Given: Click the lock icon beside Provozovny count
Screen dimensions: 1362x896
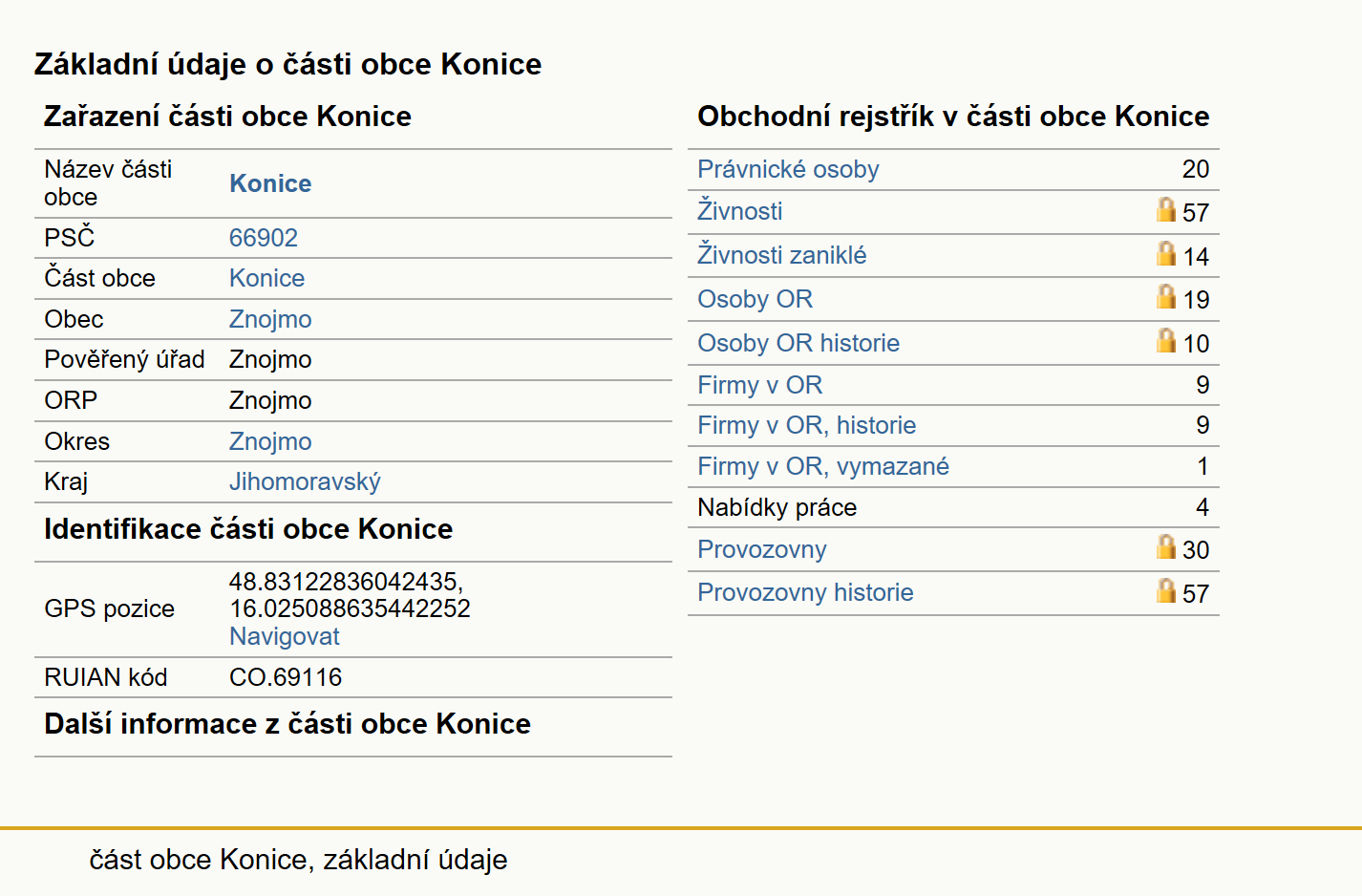Looking at the screenshot, I should [x=1166, y=546].
